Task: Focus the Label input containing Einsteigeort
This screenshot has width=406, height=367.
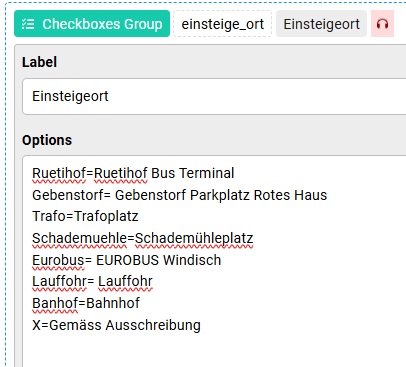Action: tap(214, 97)
